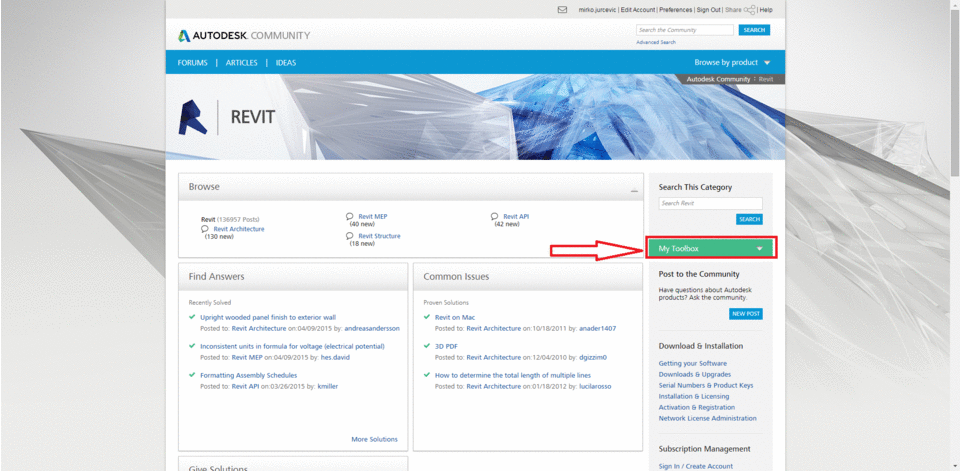The height and width of the screenshot is (471, 960).
Task: Open the Revit Architecture forum in Browse
Action: (x=239, y=229)
